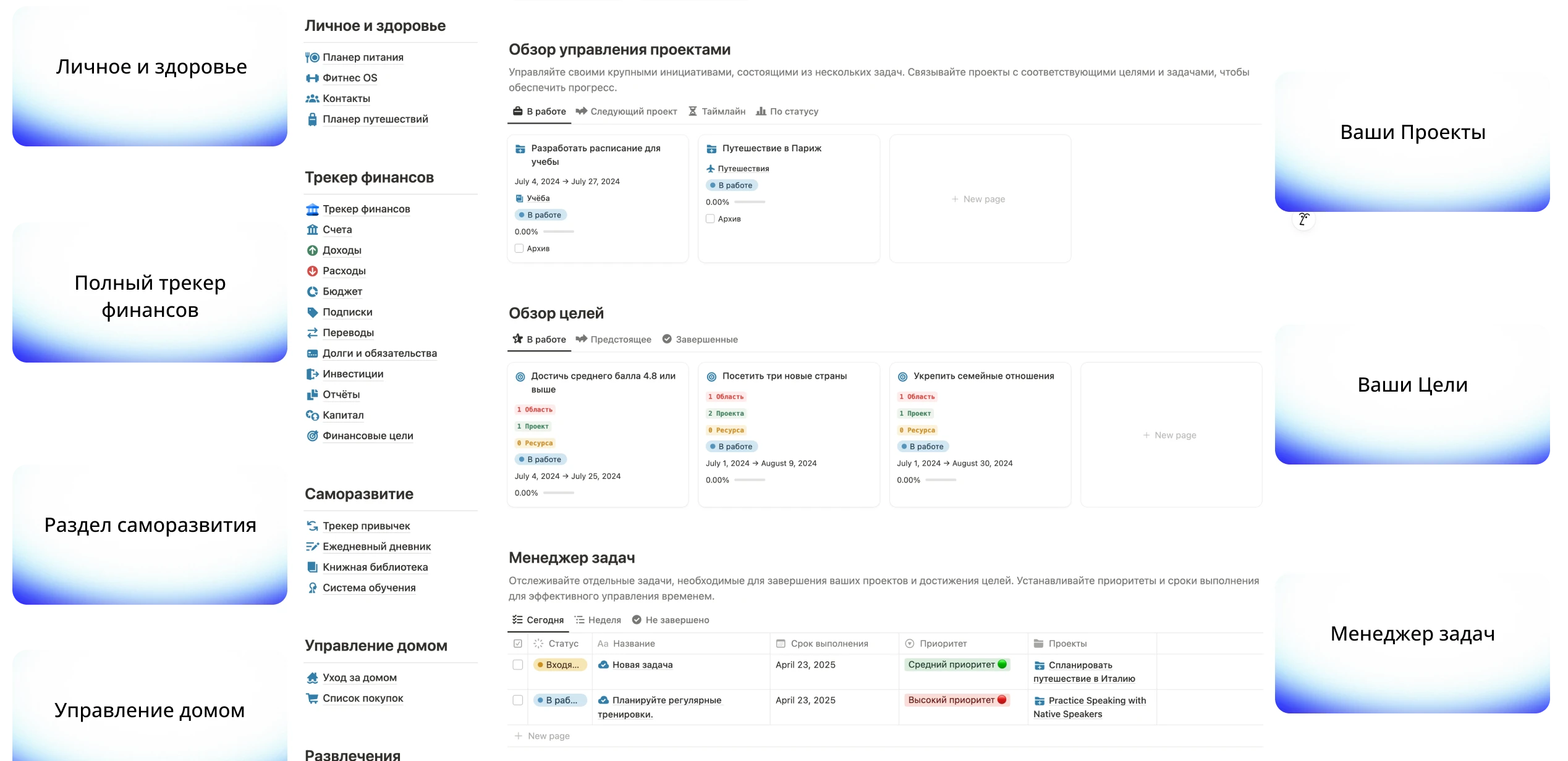Open Срок выполнения column header menu

829,644
